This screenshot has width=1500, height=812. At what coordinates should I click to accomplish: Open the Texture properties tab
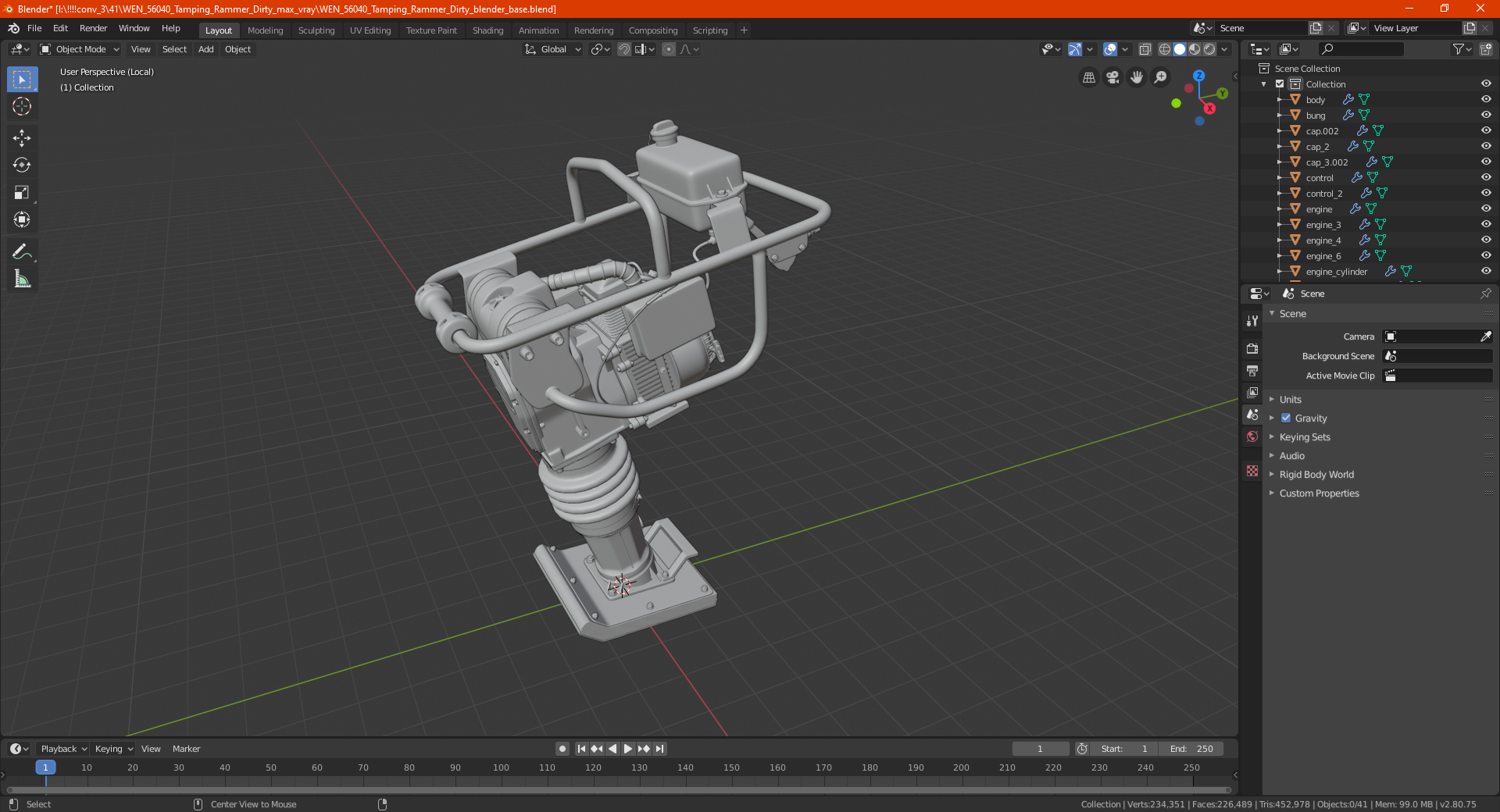(1252, 471)
